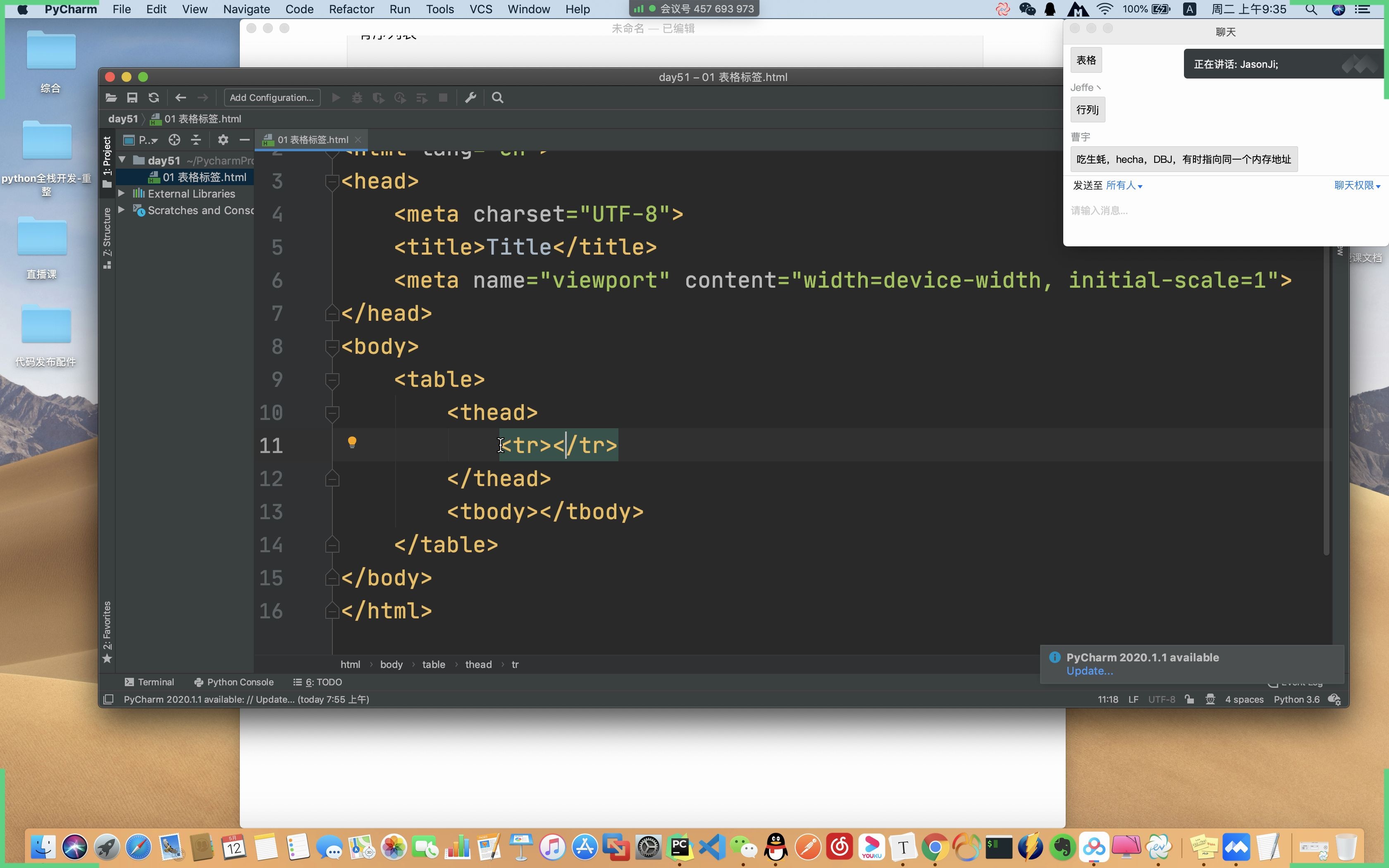
Task: Collapse the day51 project folder
Action: click(x=122, y=160)
